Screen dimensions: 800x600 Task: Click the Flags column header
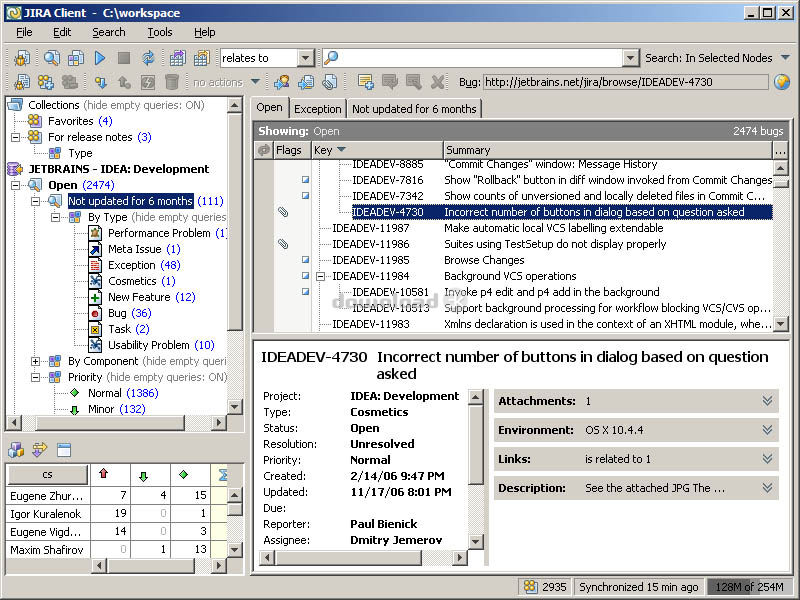click(x=292, y=150)
